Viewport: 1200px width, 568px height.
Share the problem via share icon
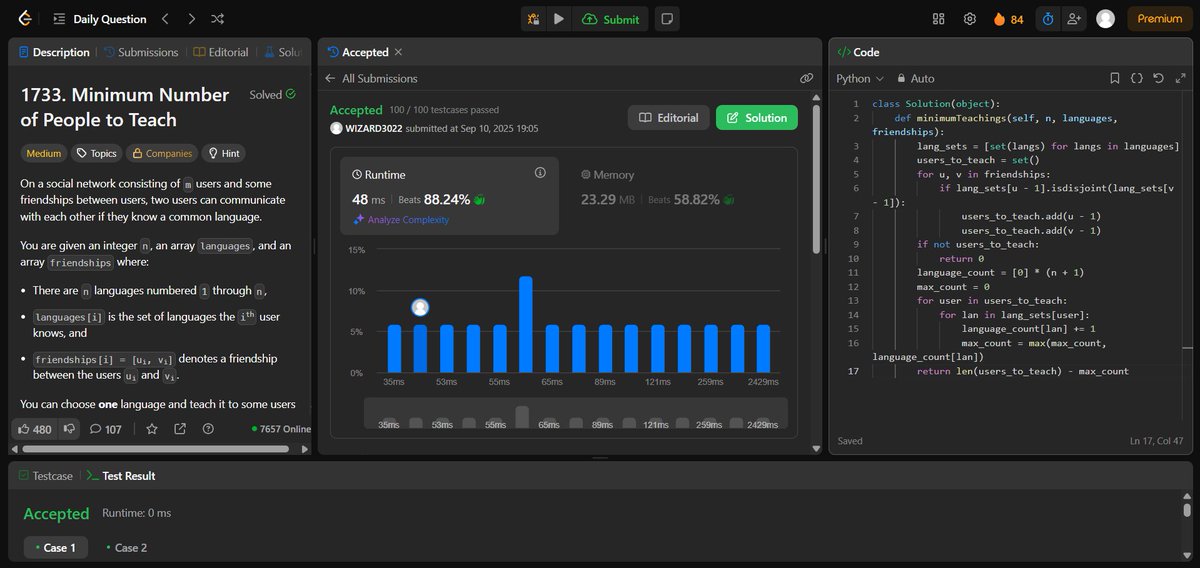pos(180,429)
